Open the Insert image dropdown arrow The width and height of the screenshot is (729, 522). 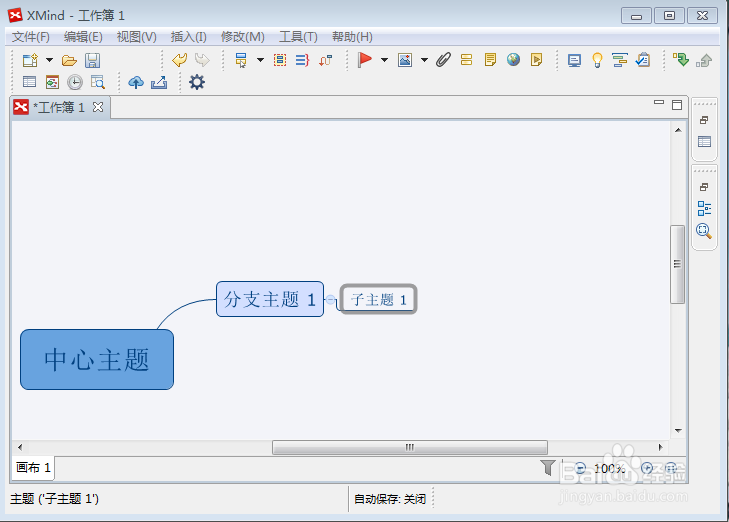[424, 60]
